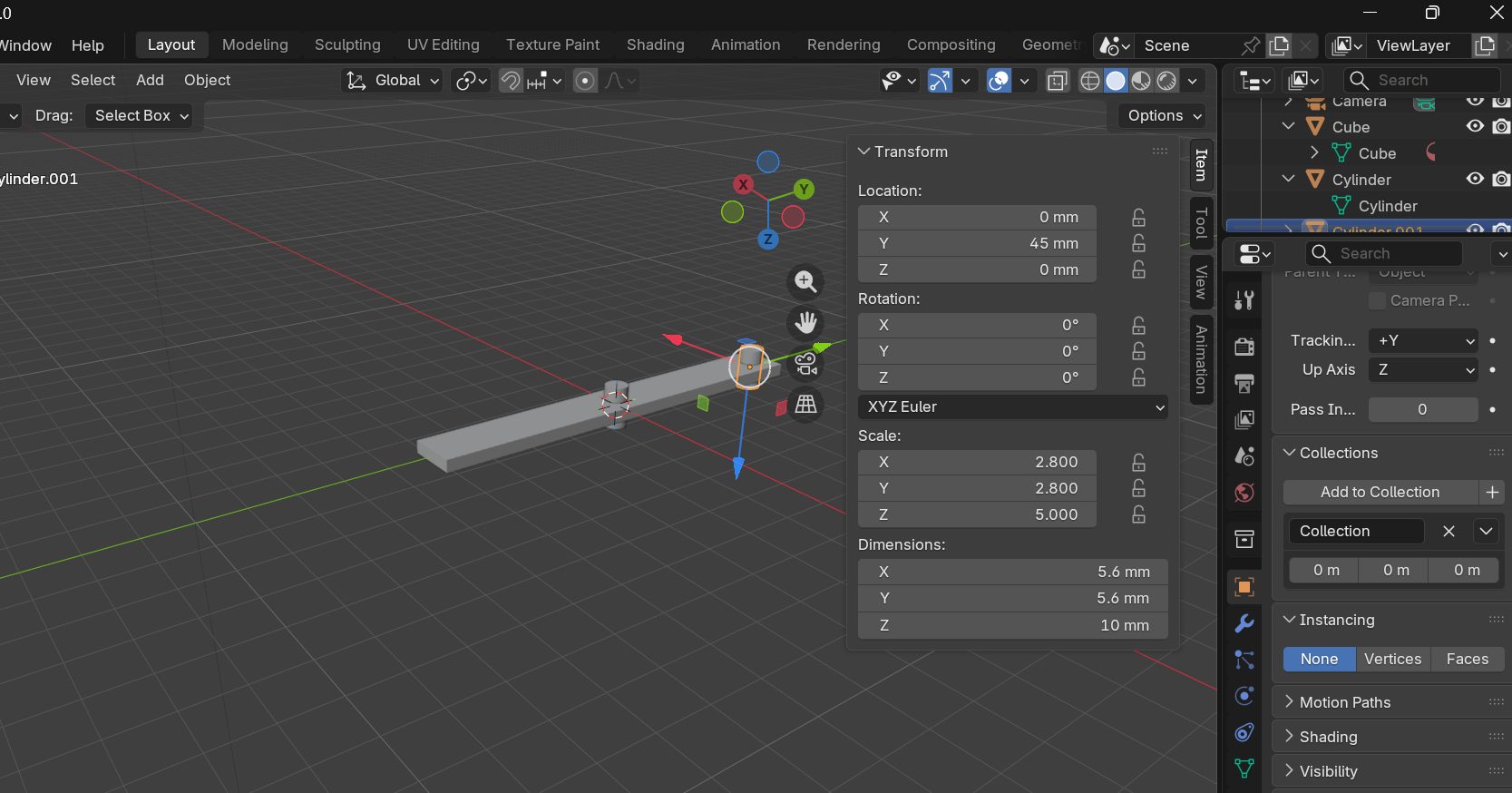Image resolution: width=1512 pixels, height=793 pixels.
Task: Open the Object properties orange square icon
Action: click(1244, 587)
